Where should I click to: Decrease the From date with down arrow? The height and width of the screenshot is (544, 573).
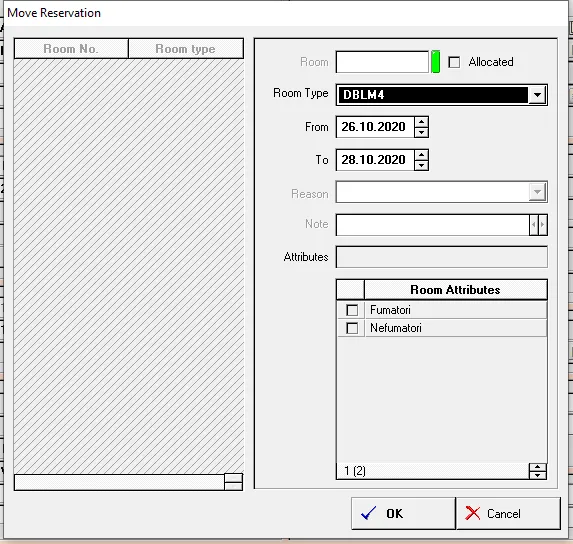pyautogui.click(x=421, y=132)
